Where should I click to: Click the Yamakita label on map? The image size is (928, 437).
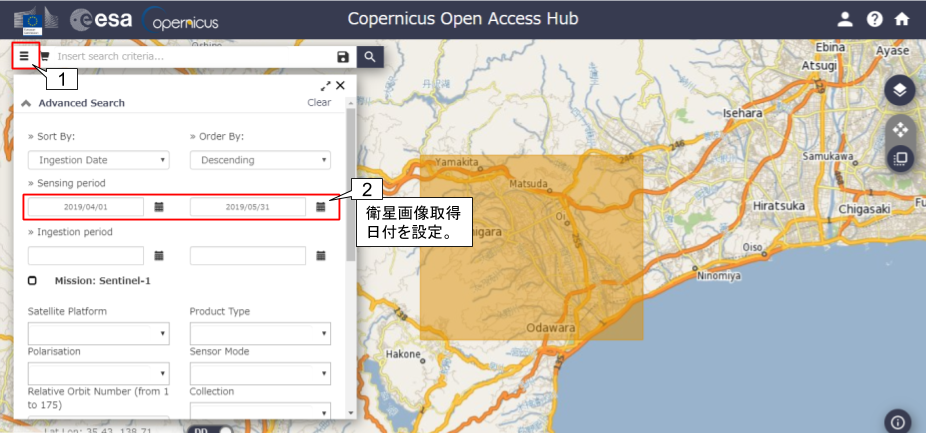(x=456, y=162)
